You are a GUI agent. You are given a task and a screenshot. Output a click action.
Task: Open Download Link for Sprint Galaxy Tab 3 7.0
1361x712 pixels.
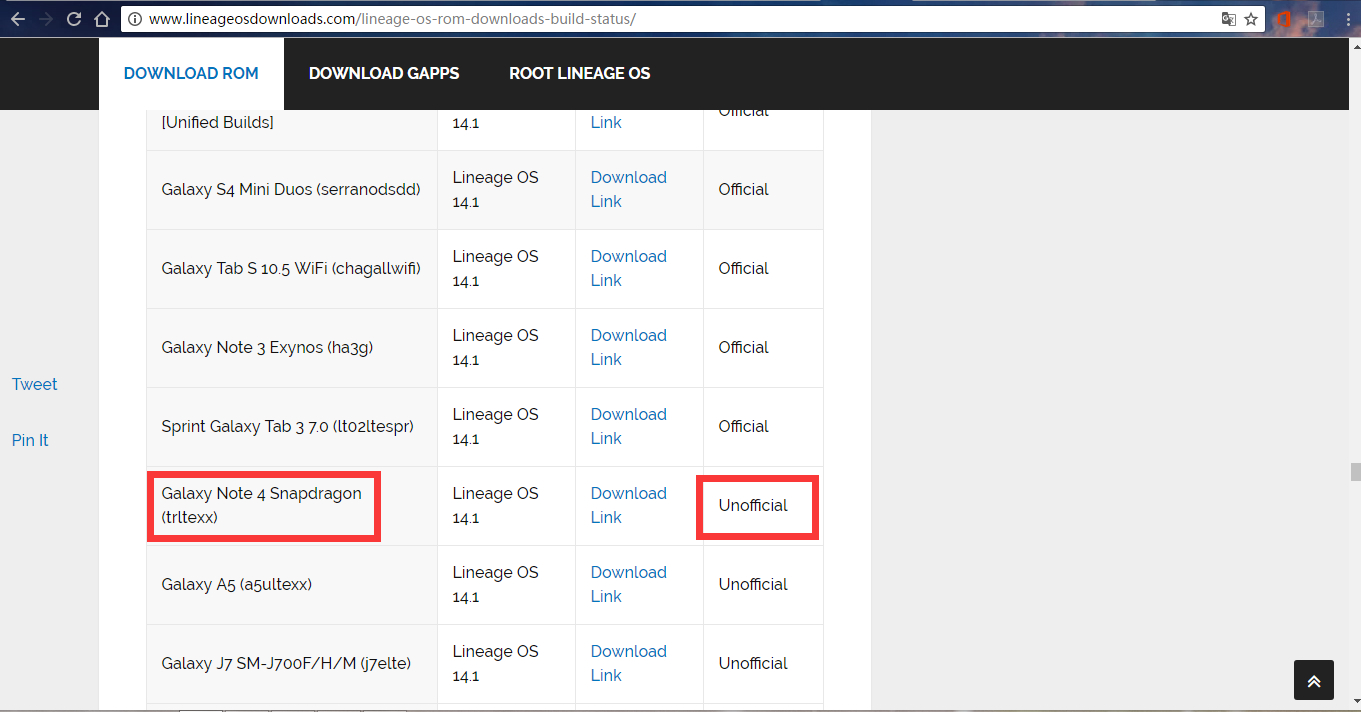629,426
